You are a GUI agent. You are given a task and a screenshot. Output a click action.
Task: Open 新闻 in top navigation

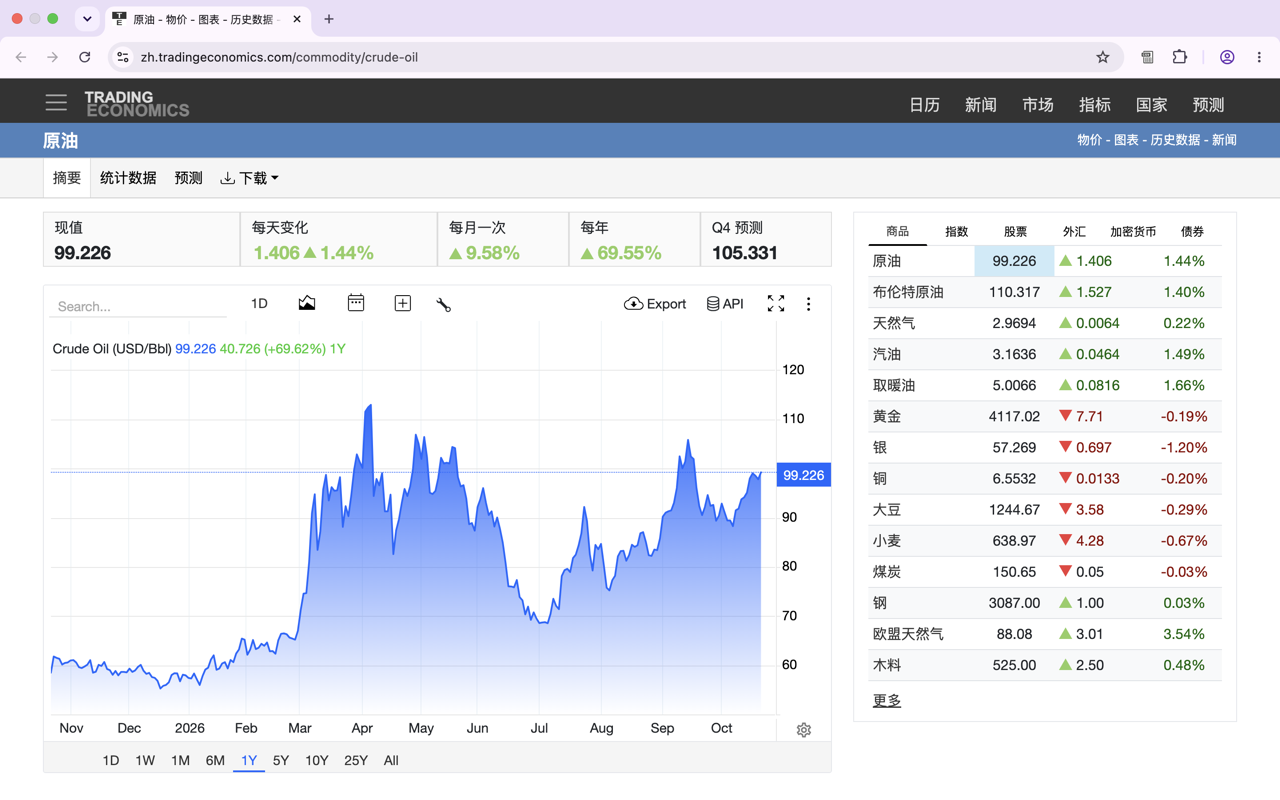click(x=981, y=104)
